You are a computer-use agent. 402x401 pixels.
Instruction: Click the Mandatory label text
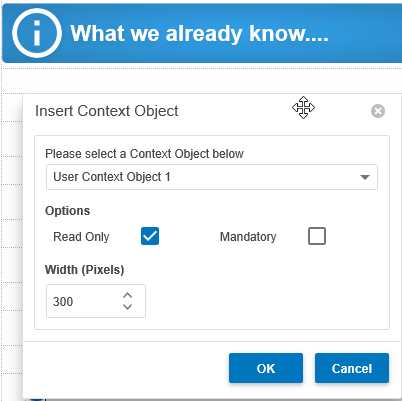(x=248, y=237)
